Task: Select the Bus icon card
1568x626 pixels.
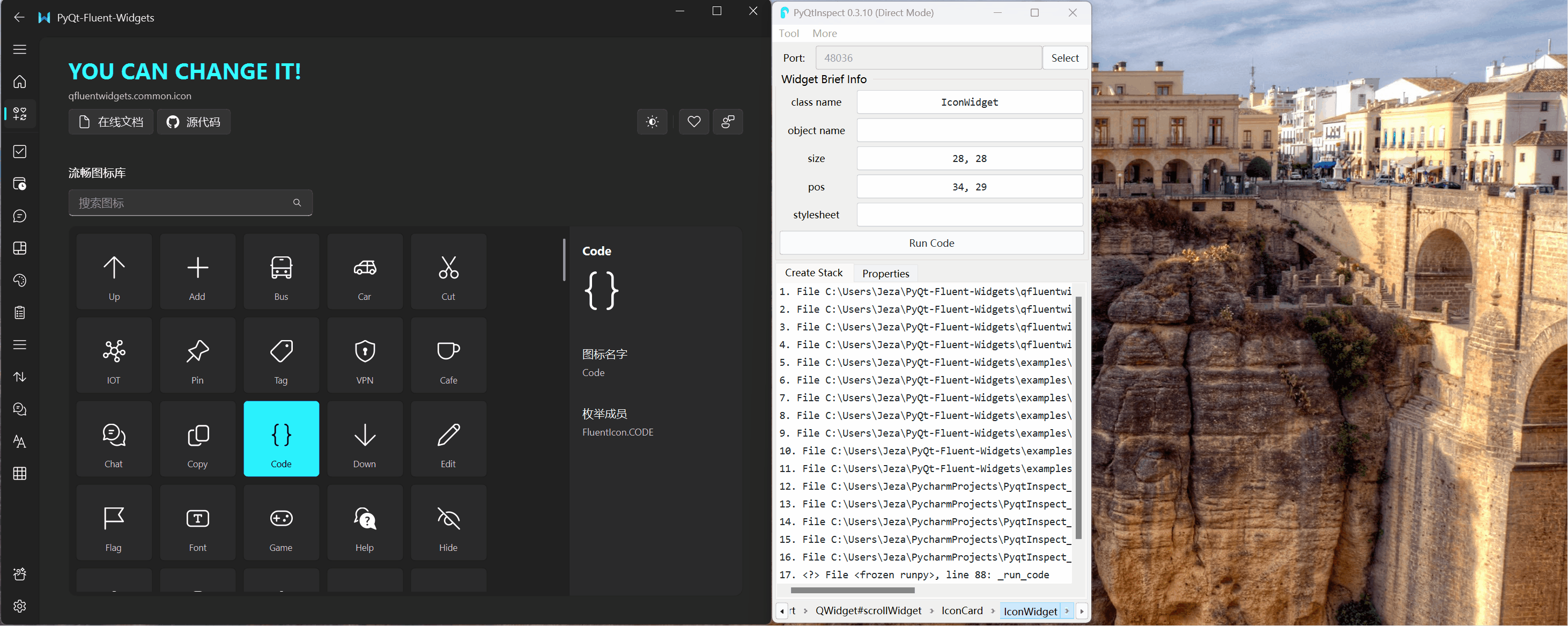Action: point(280,271)
